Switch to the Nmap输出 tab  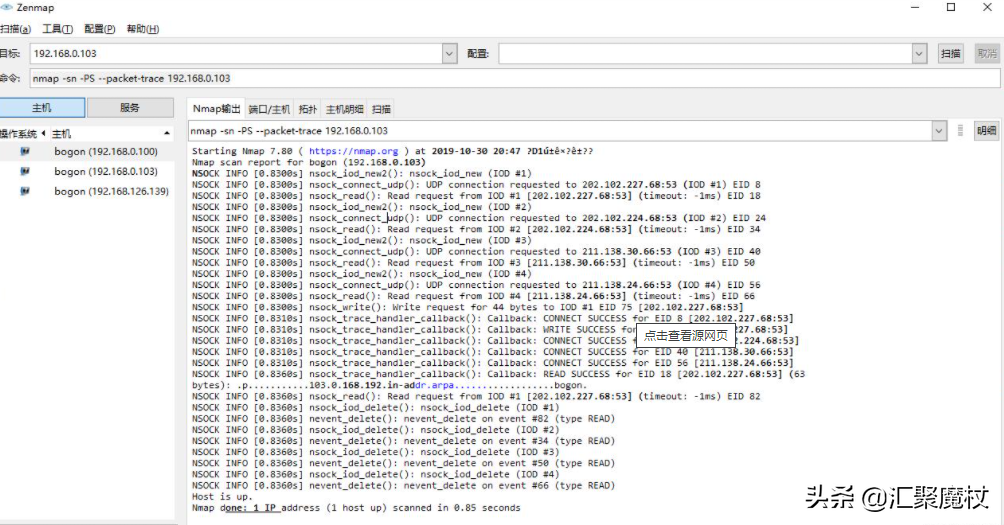pyautogui.click(x=216, y=109)
